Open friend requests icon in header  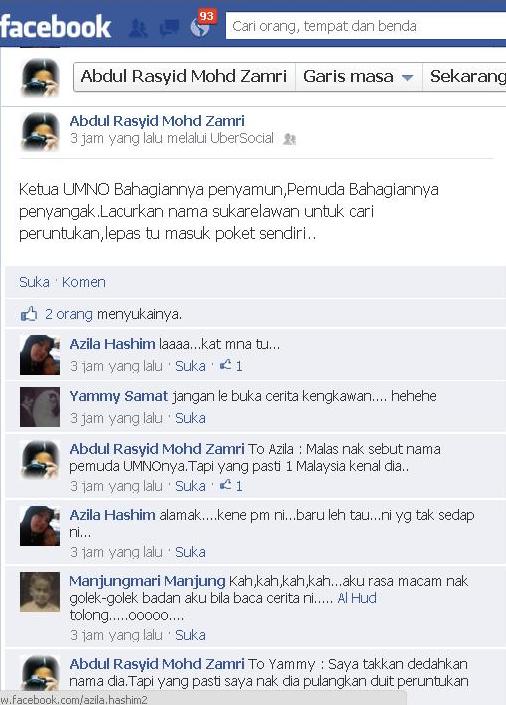point(138,28)
